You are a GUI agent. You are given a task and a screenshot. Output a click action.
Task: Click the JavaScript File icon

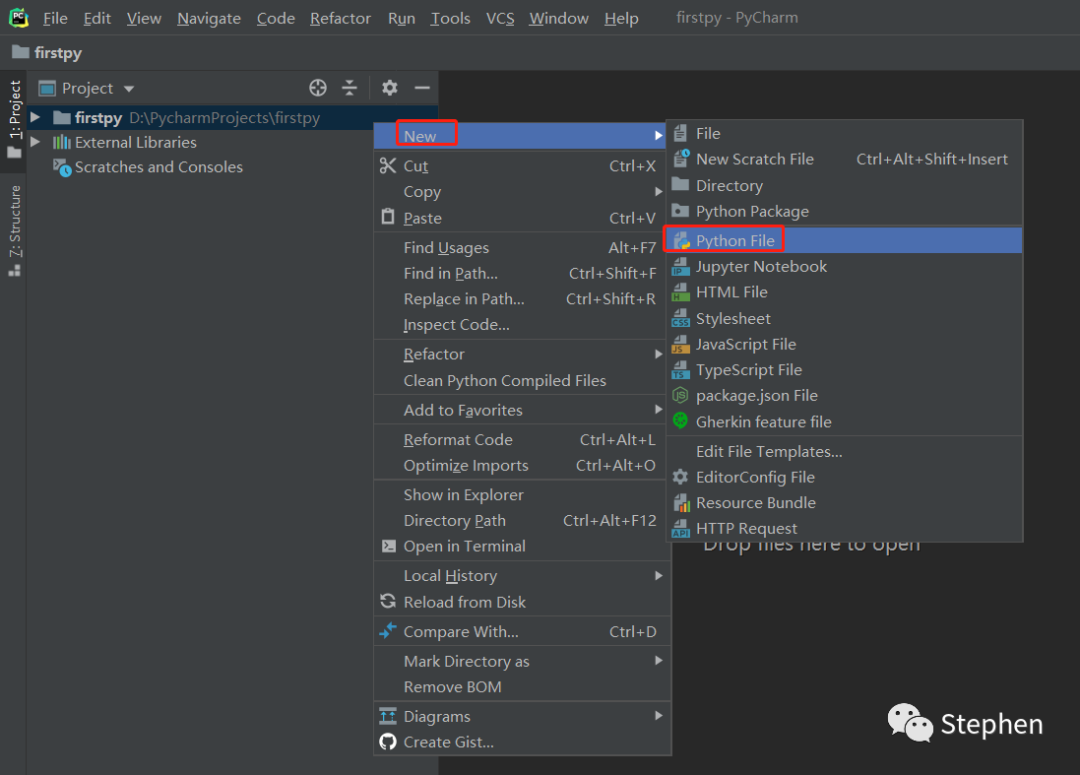pyautogui.click(x=681, y=344)
